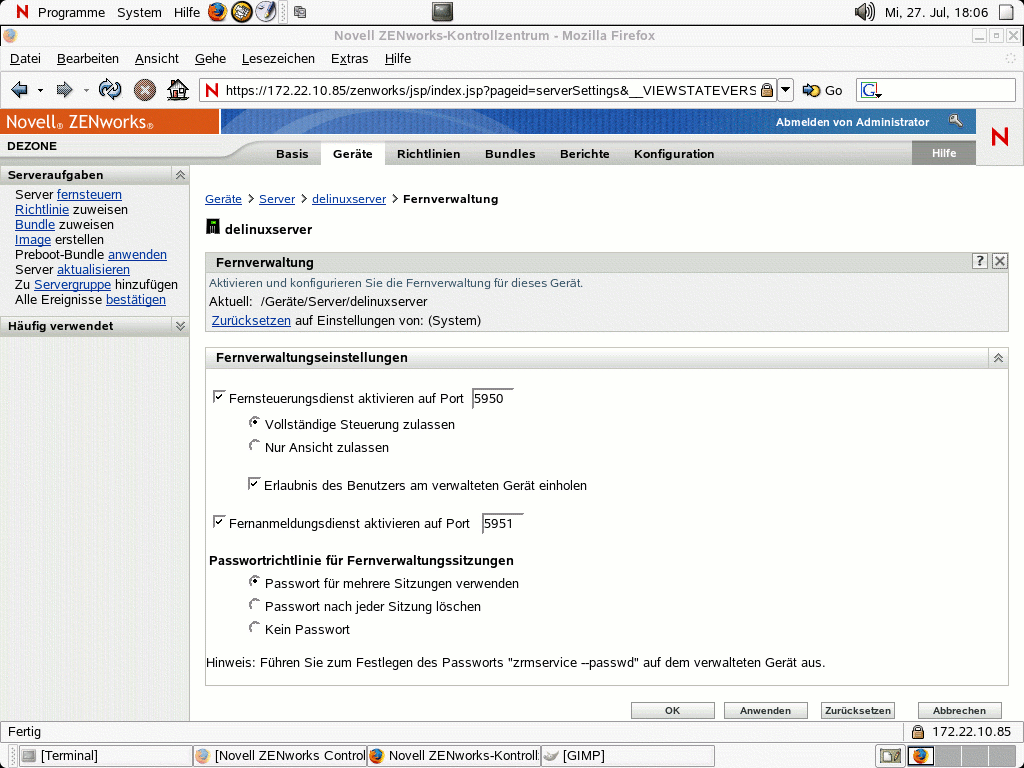Collapse the Serveraufgaben panel
1024x768 pixels.
click(180, 174)
